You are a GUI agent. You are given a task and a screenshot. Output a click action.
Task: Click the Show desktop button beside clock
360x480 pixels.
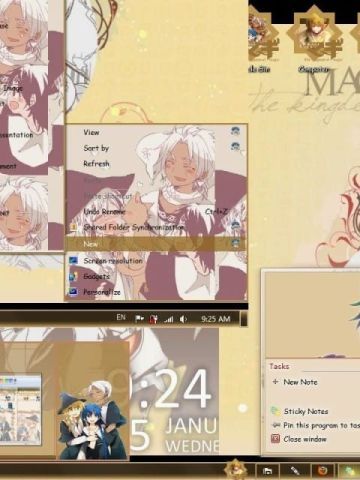244,319
